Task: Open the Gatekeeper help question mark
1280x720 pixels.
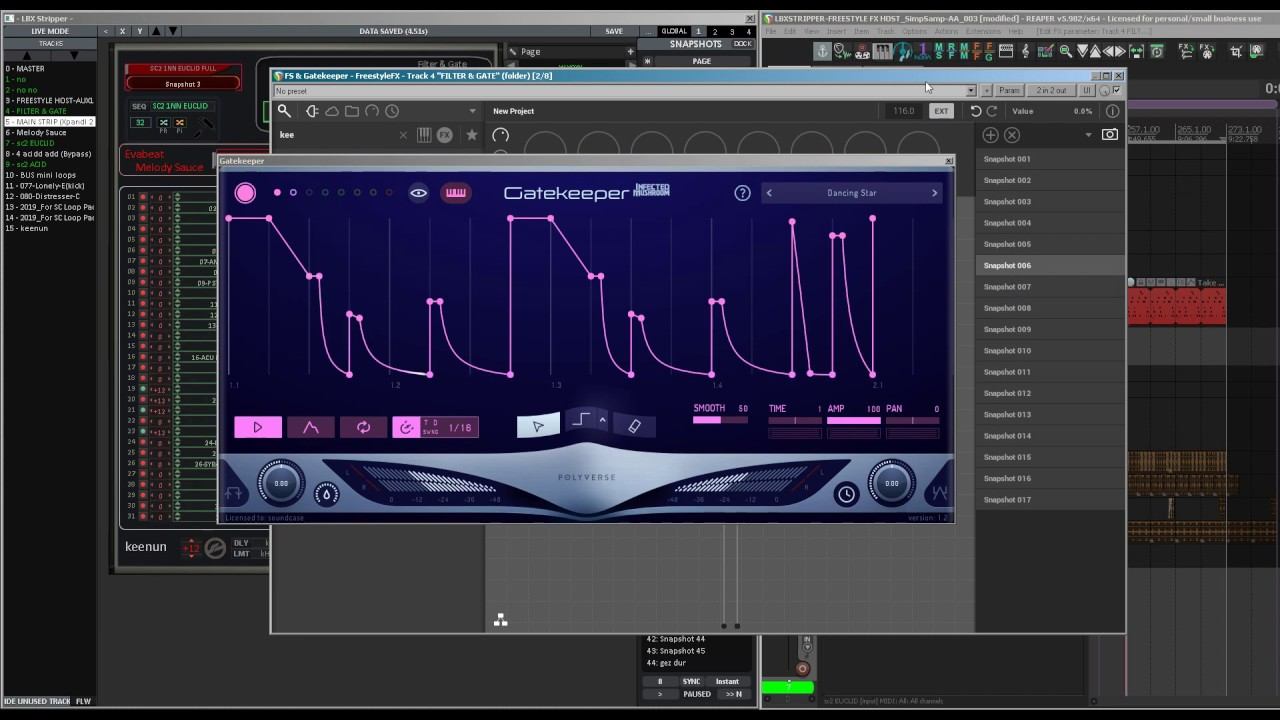Action: coord(742,193)
